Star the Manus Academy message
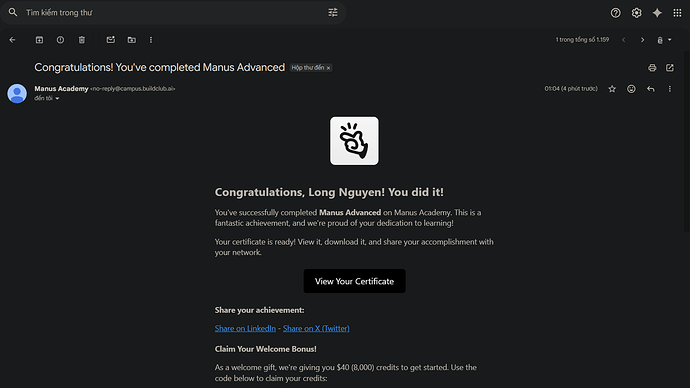This screenshot has width=690, height=388. 612,89
